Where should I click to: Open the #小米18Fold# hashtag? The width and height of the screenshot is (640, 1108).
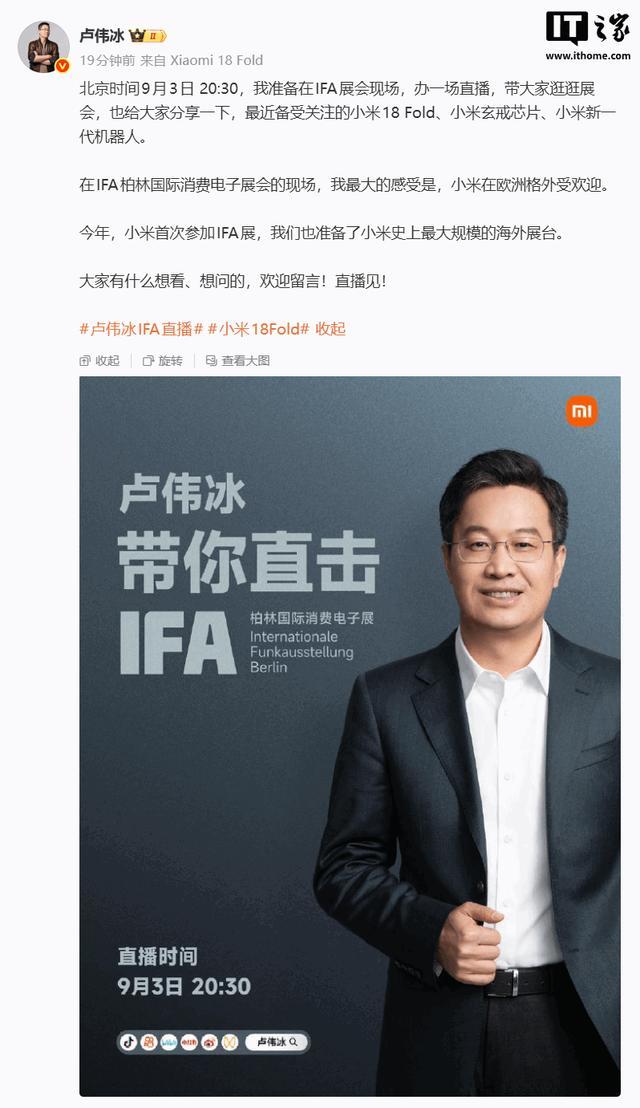tap(259, 329)
